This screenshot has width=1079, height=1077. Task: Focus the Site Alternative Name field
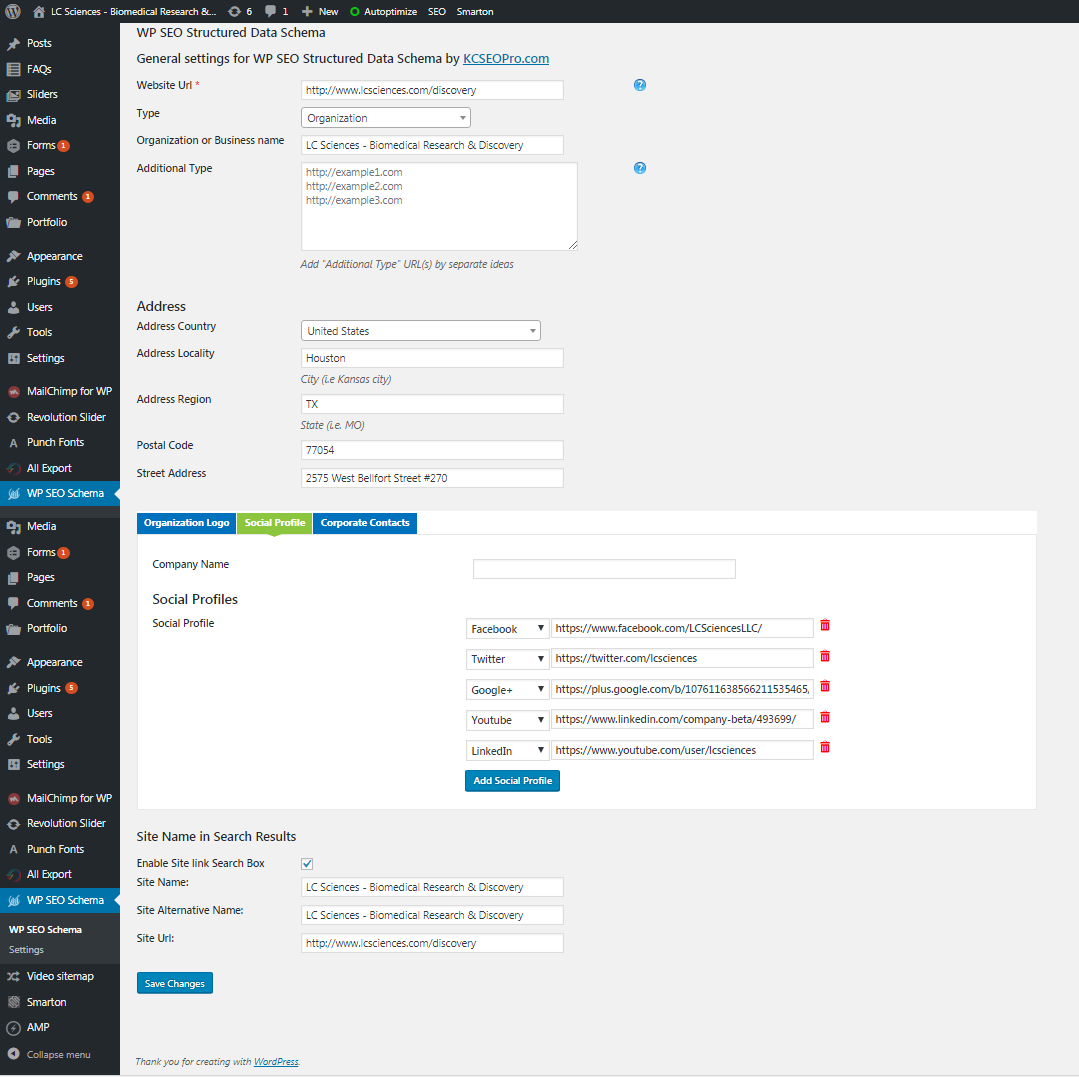point(432,915)
